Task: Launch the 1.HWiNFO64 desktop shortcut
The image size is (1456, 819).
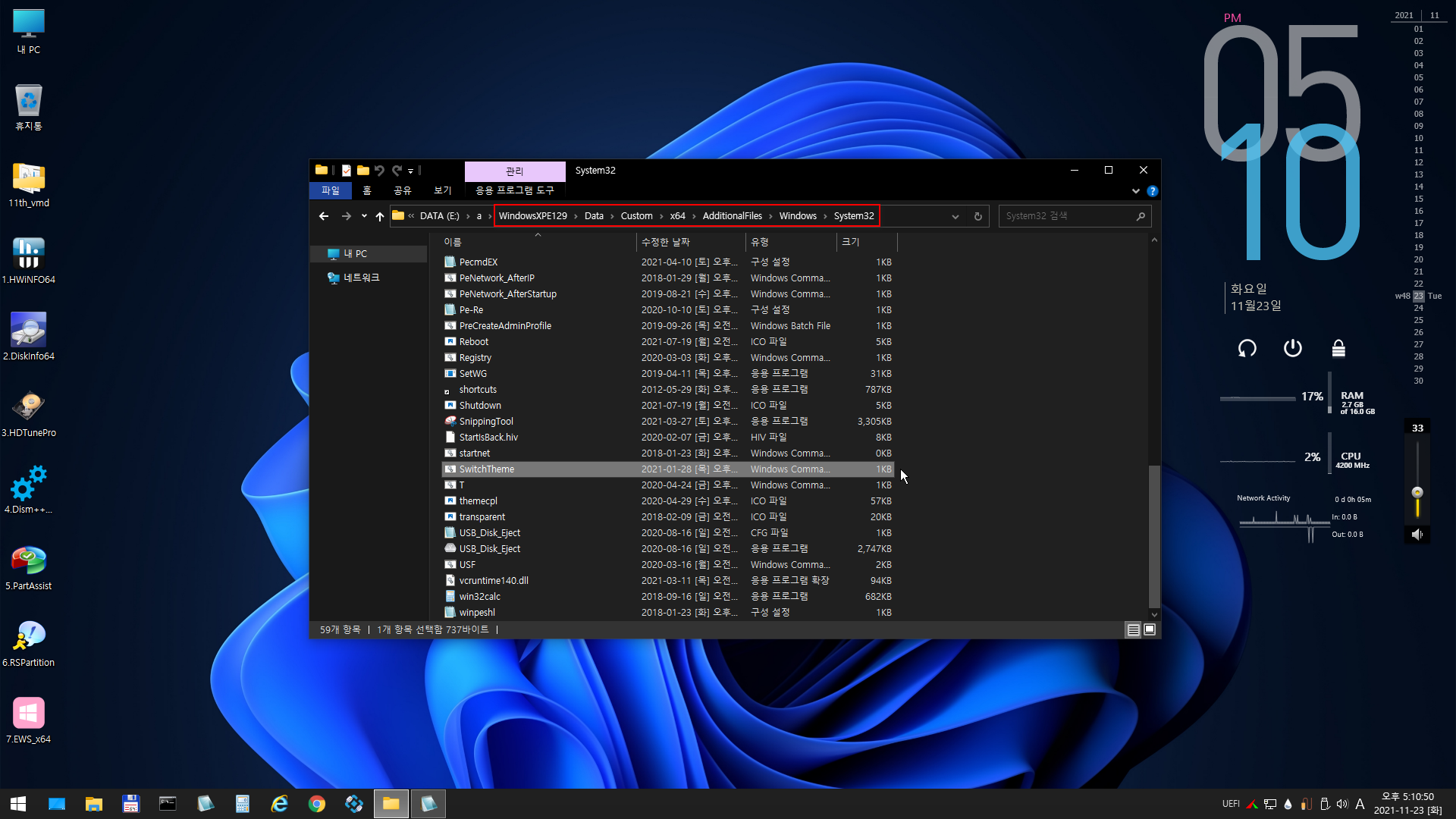Action: [x=29, y=261]
